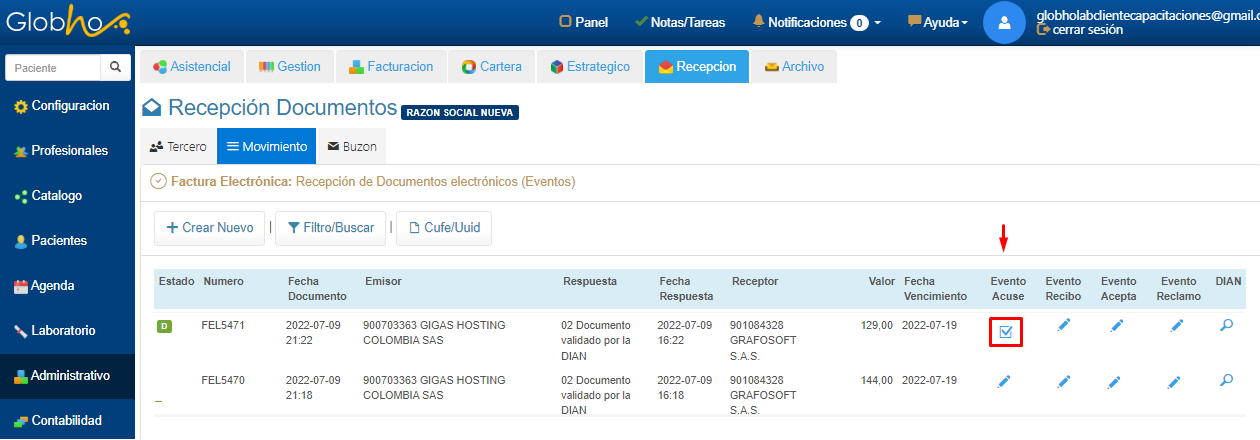
Task: Expand the Ayuda help menu
Action: pyautogui.click(x=937, y=22)
